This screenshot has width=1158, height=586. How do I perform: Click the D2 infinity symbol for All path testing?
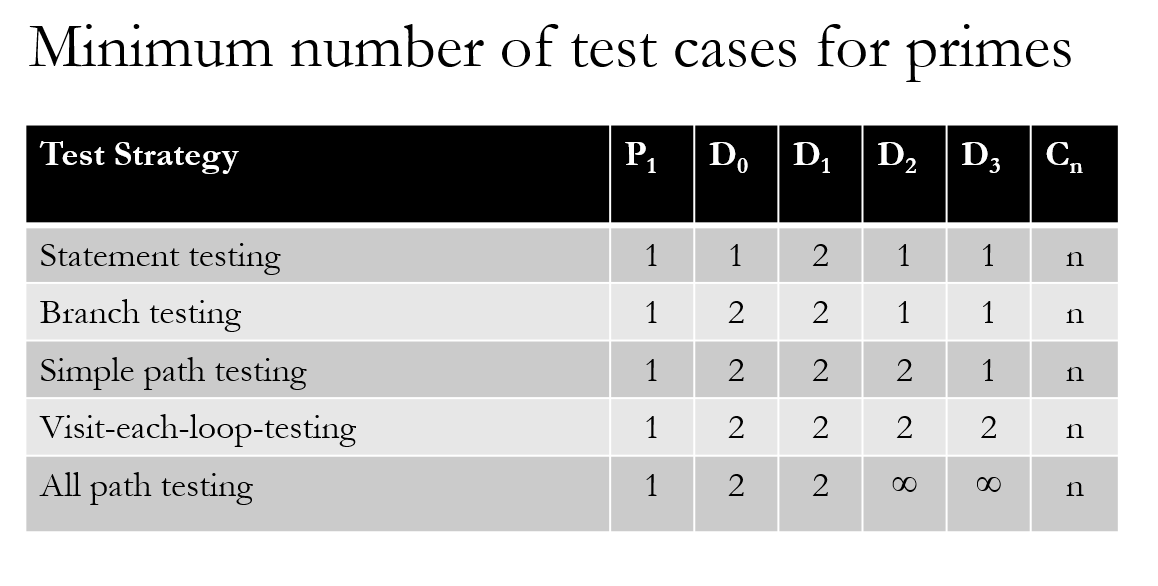pyautogui.click(x=904, y=486)
